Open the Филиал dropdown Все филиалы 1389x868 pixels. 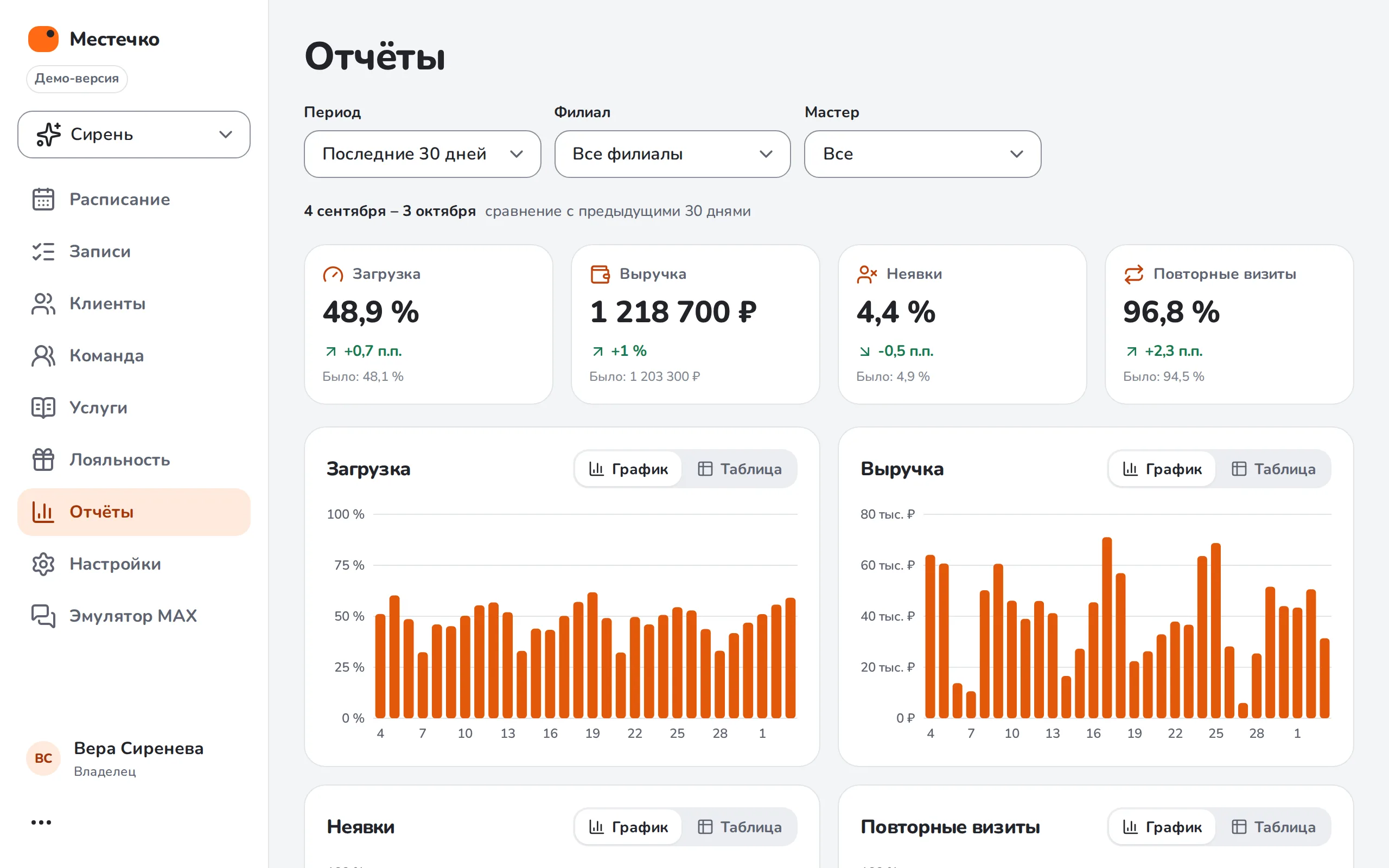(672, 154)
